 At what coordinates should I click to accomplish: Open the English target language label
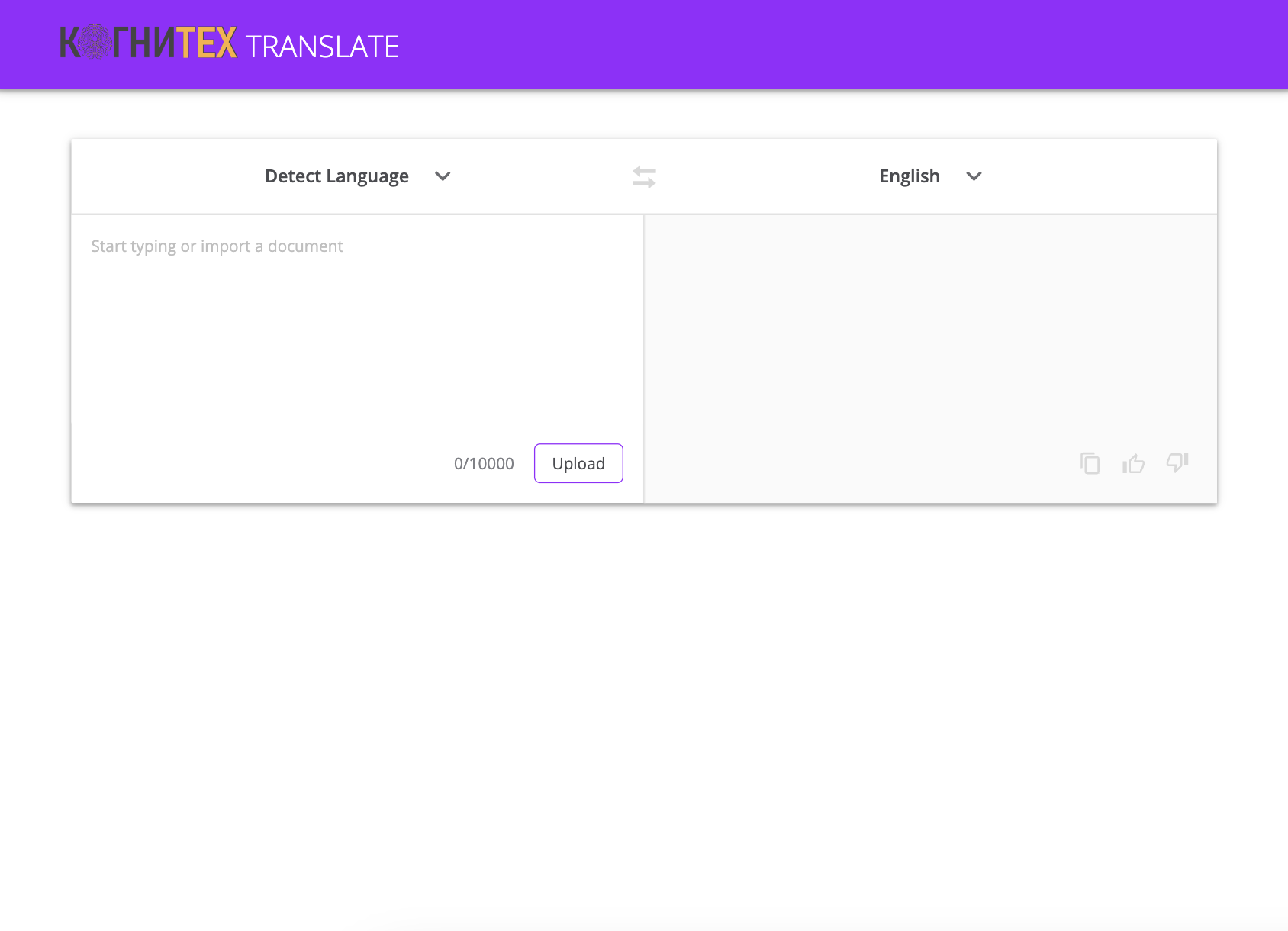pyautogui.click(x=909, y=176)
